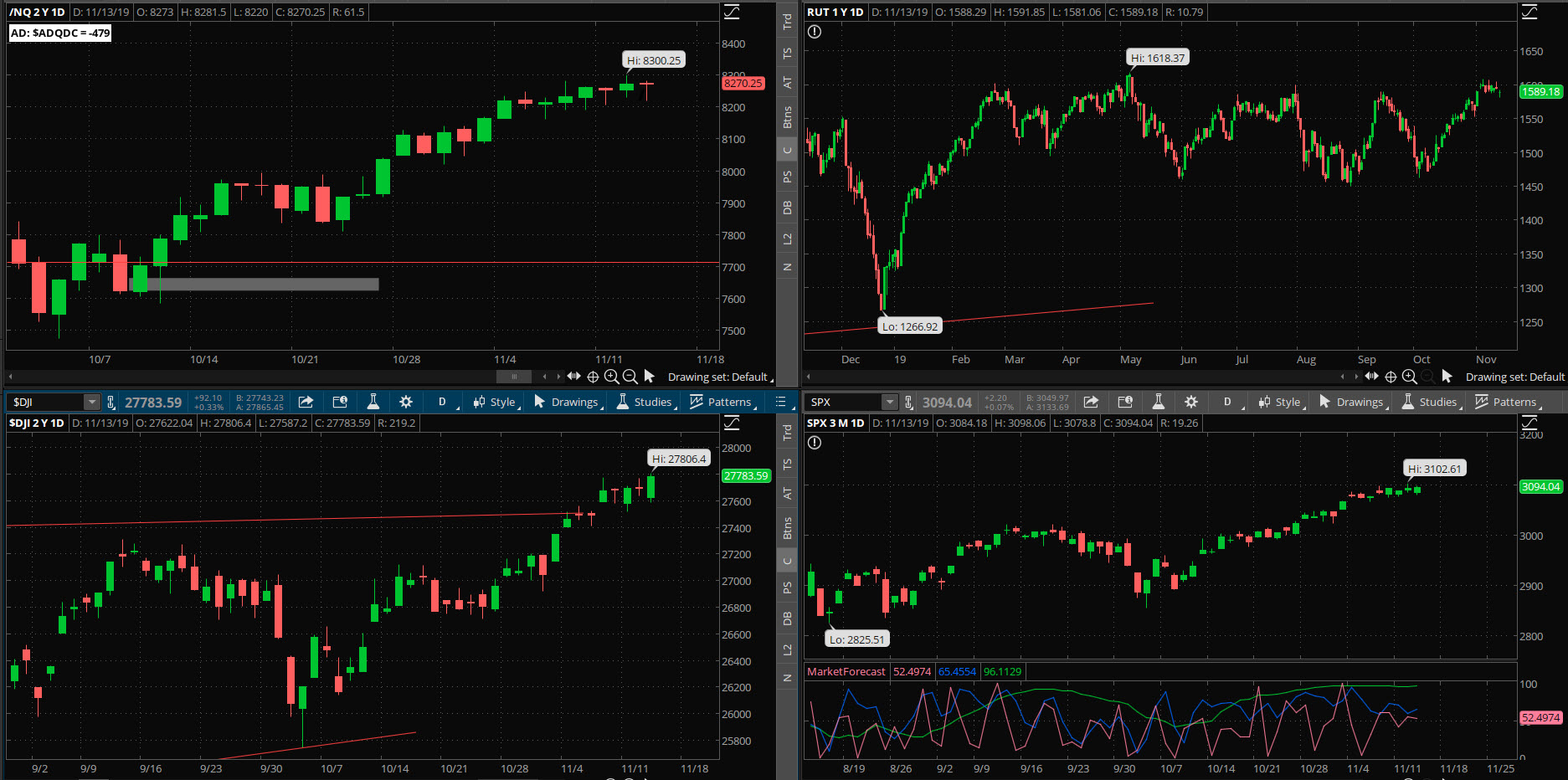This screenshot has width=1568, height=780.
Task: Open the $DJI symbol dropdown arrow
Action: pyautogui.click(x=91, y=403)
